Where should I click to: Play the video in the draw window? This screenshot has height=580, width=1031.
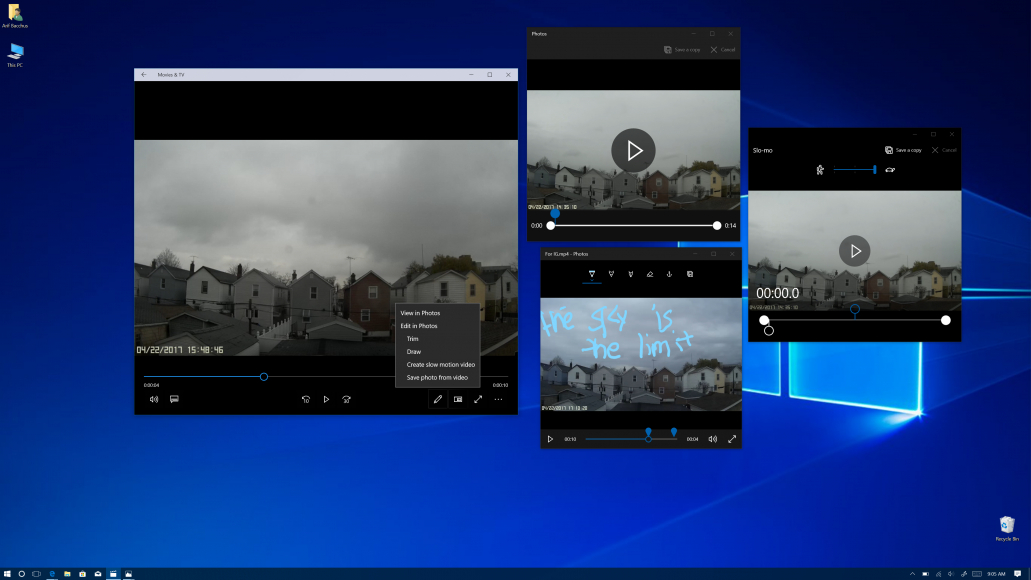550,439
